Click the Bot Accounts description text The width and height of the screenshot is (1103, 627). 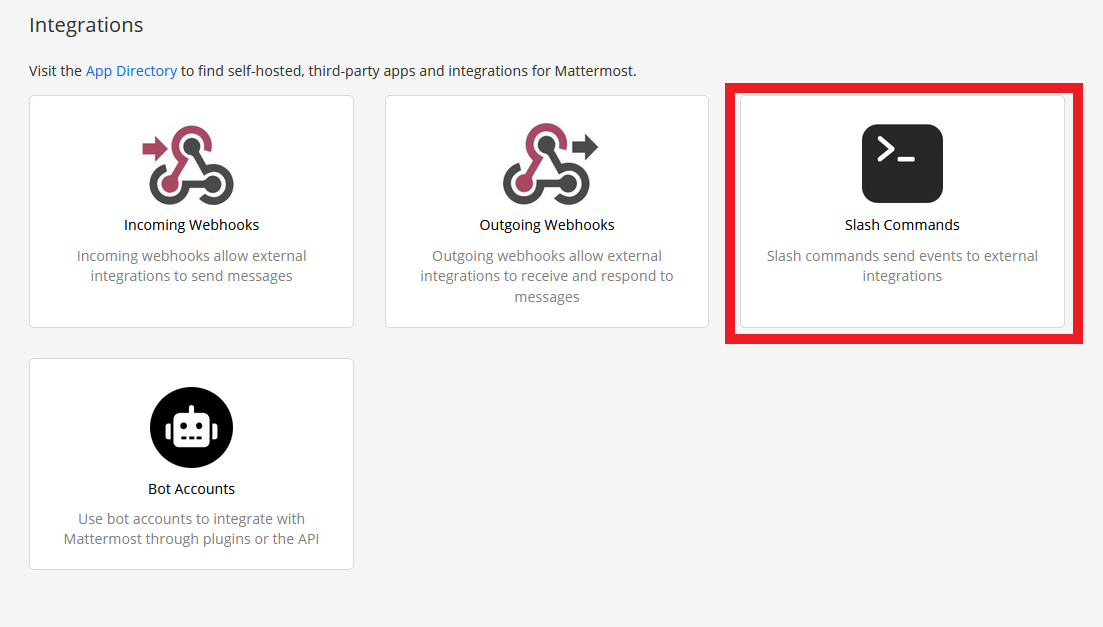(191, 528)
